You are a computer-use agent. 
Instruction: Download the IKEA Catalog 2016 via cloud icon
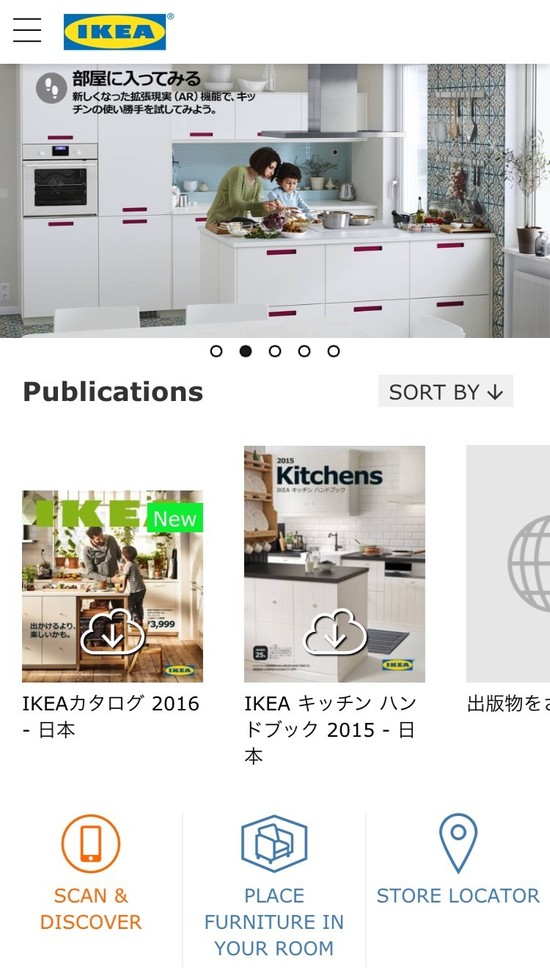click(113, 631)
